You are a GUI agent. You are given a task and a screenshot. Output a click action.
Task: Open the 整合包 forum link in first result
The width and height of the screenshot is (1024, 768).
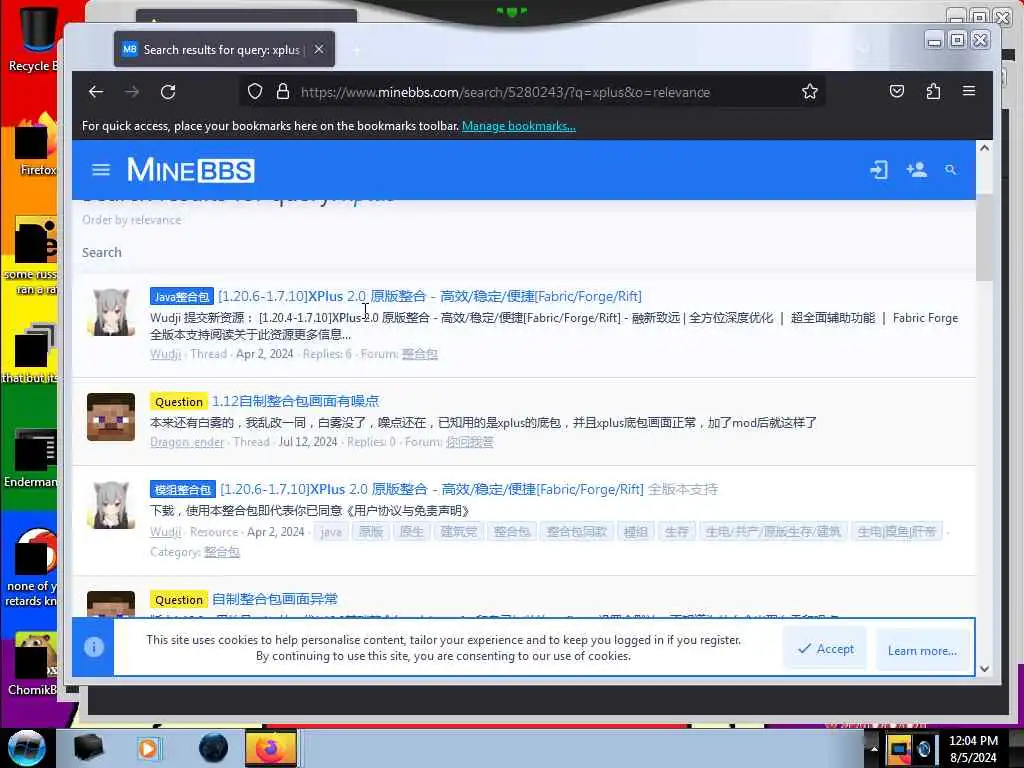click(419, 354)
